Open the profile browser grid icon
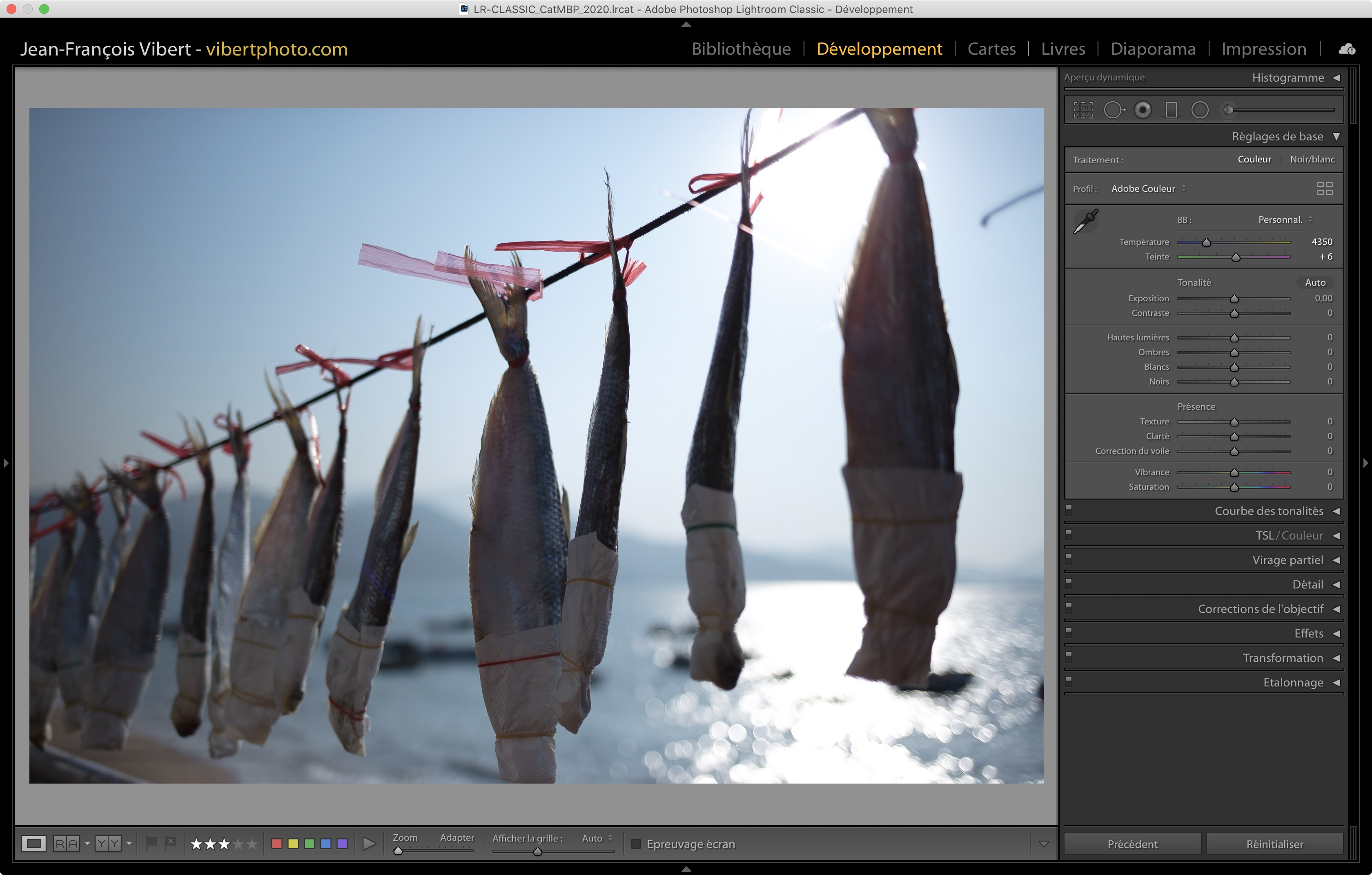1372x875 pixels. 1325,189
